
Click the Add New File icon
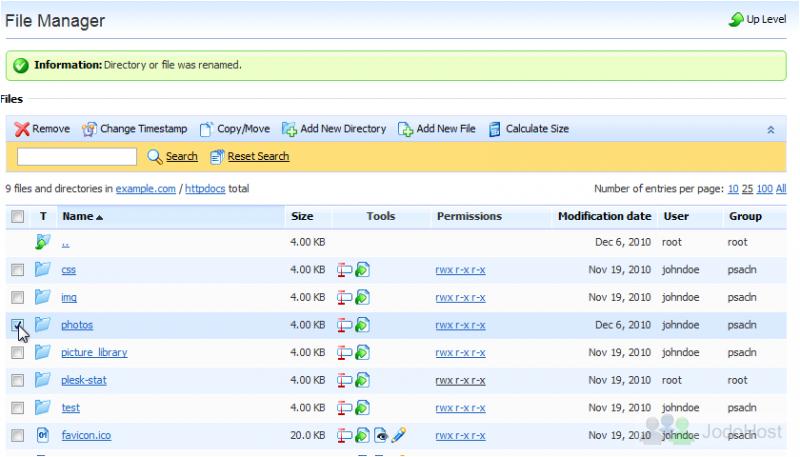pos(405,130)
